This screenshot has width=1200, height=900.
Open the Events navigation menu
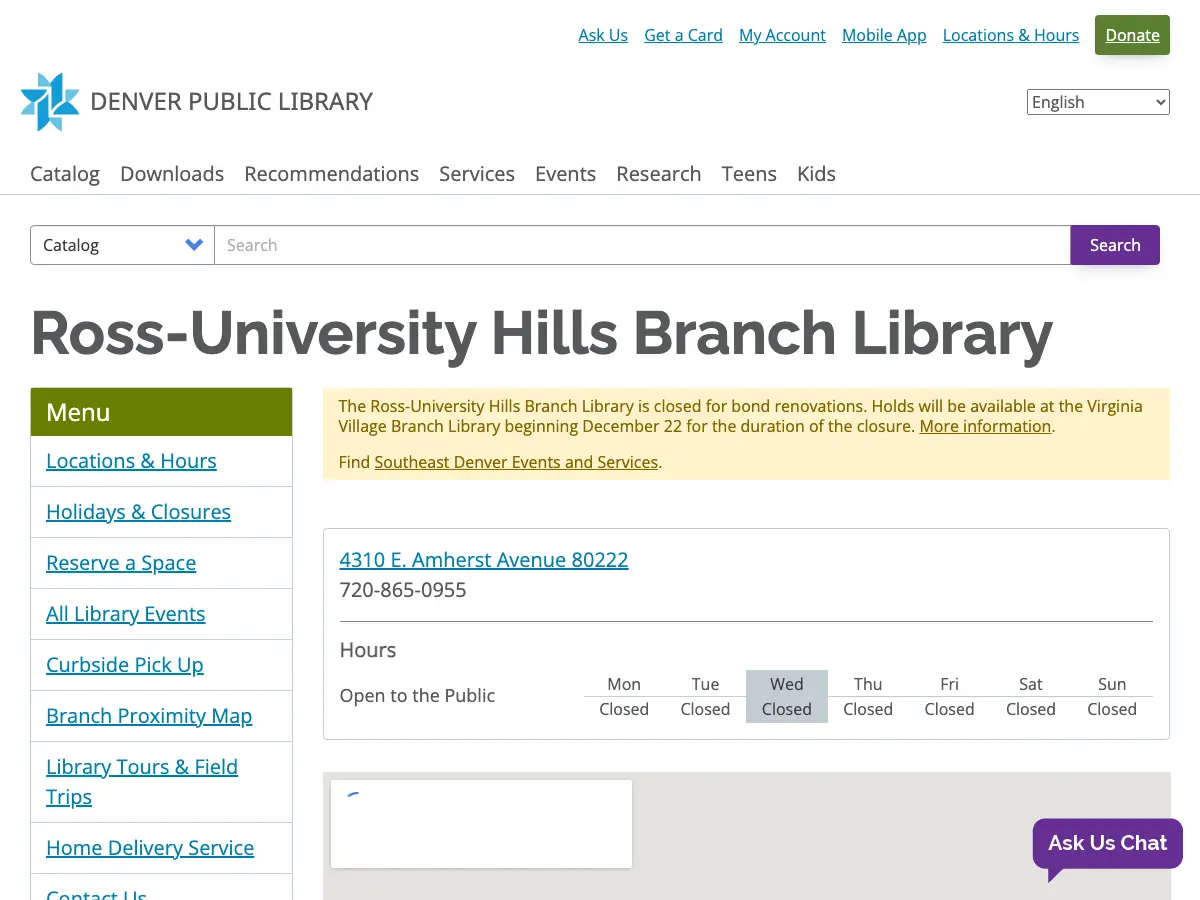click(565, 174)
